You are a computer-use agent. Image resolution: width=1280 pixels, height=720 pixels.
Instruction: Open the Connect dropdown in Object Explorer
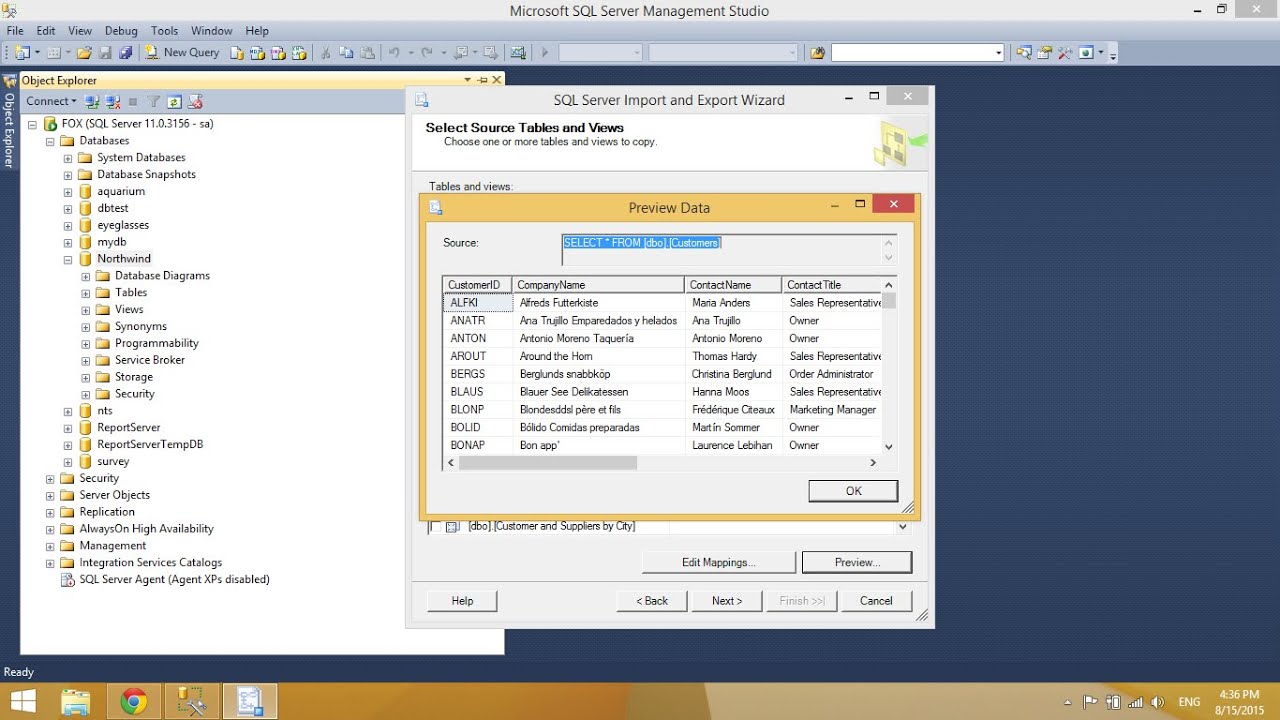click(x=50, y=101)
